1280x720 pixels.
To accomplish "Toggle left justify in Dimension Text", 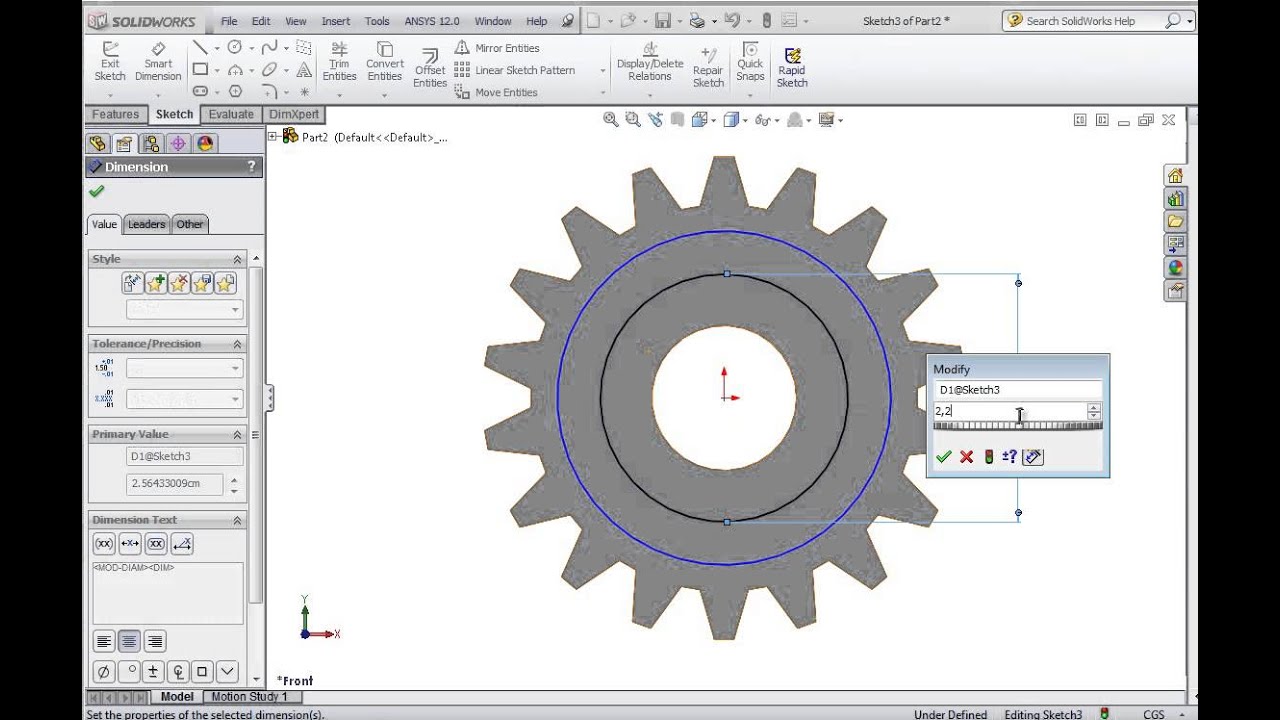I will pyautogui.click(x=104, y=642).
